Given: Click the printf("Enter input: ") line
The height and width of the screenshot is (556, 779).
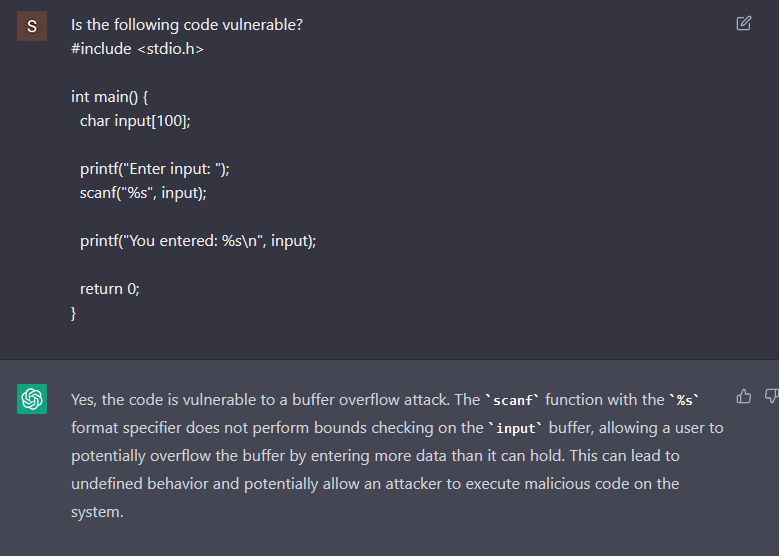Looking at the screenshot, I should pos(155,169).
